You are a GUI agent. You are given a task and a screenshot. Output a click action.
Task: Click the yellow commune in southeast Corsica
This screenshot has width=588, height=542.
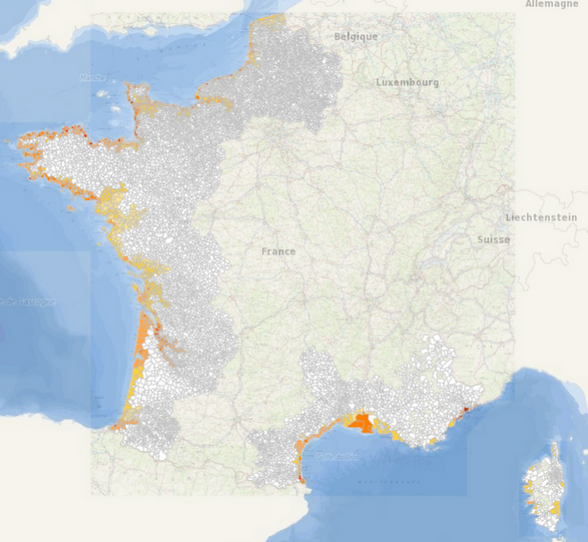(x=556, y=508)
